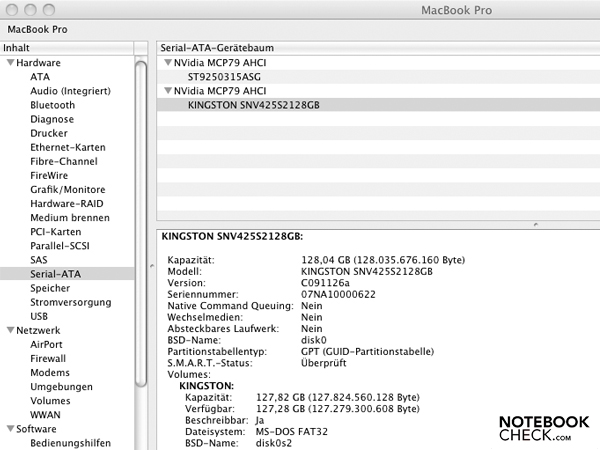
Task: Select PCI-Karten in the sidebar
Action: pos(55,232)
